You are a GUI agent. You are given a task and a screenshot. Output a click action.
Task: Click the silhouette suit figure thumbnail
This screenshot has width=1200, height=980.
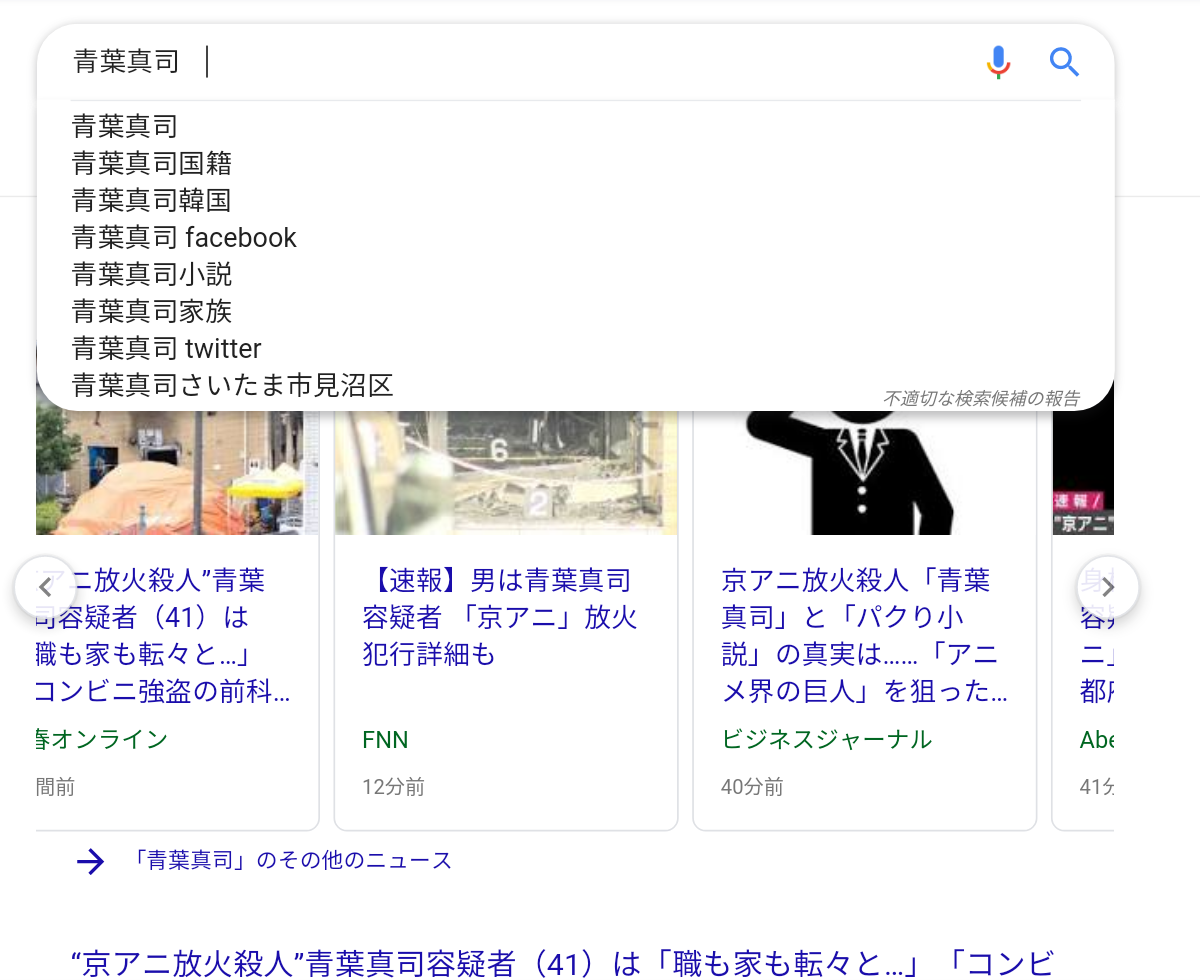click(864, 472)
